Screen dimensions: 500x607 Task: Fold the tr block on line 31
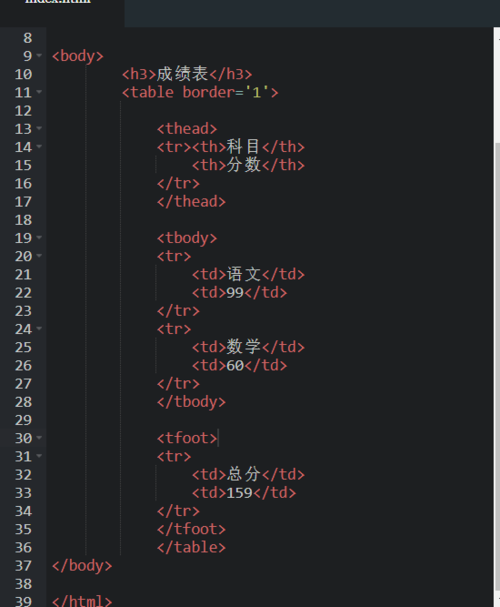(39, 456)
